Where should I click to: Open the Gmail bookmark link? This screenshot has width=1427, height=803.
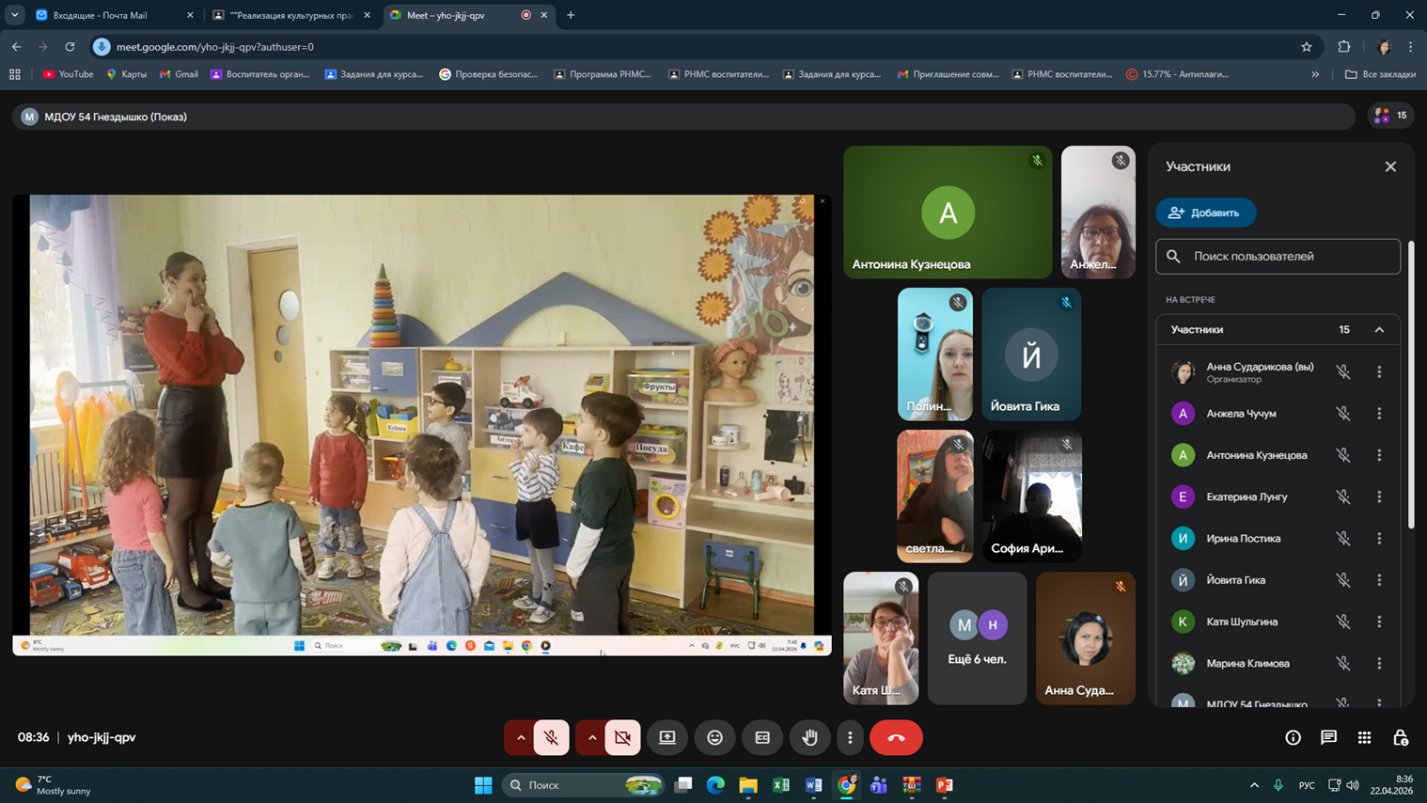pos(178,74)
